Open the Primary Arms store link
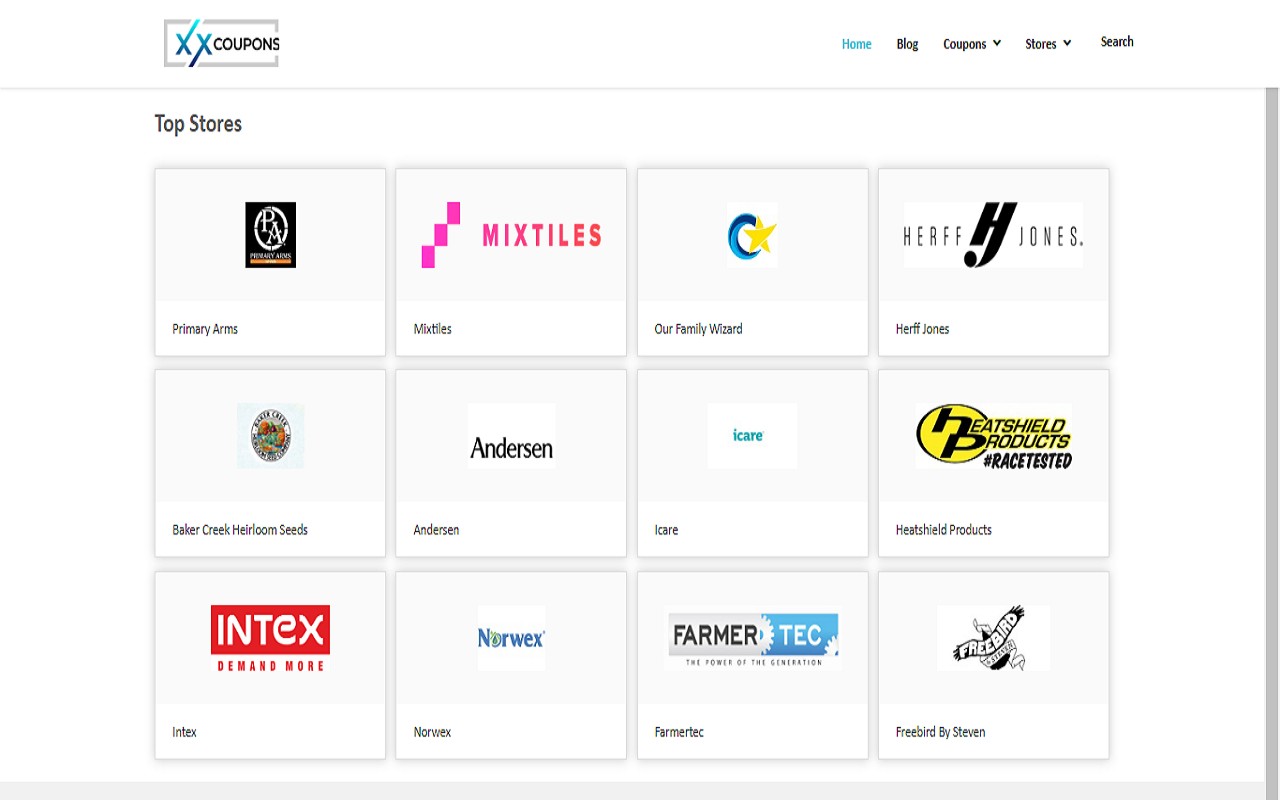Image resolution: width=1280 pixels, height=800 pixels. coord(205,329)
